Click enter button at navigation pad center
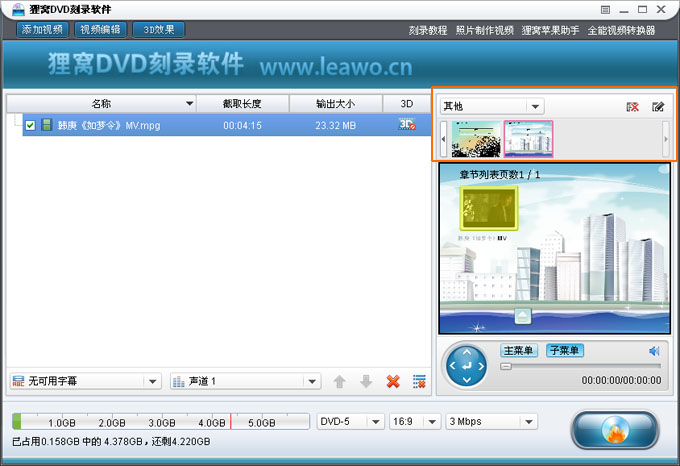 [466, 366]
